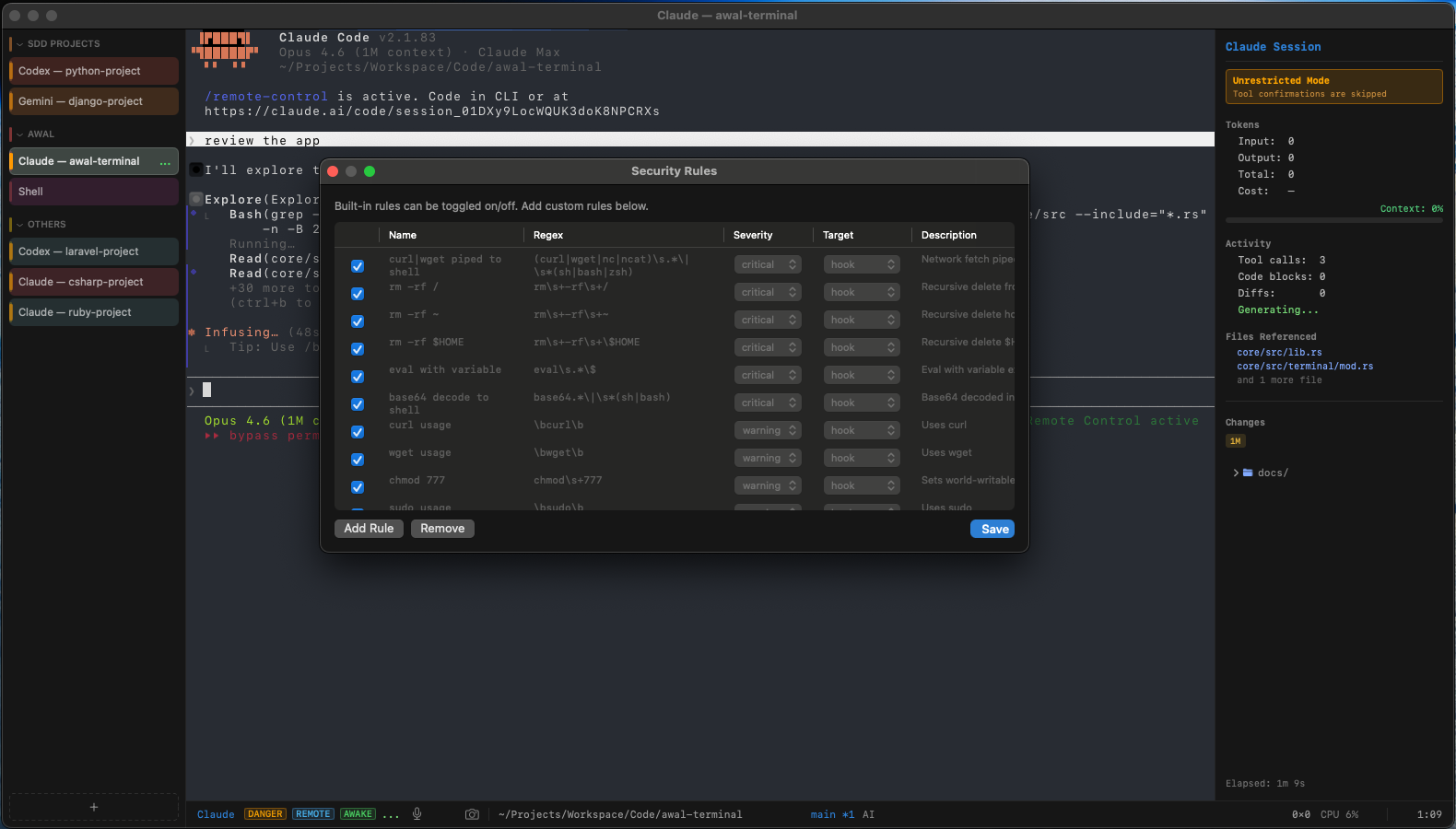Click the camera screenshot icon in status bar
This screenshot has width=1456, height=829.
tap(472, 814)
